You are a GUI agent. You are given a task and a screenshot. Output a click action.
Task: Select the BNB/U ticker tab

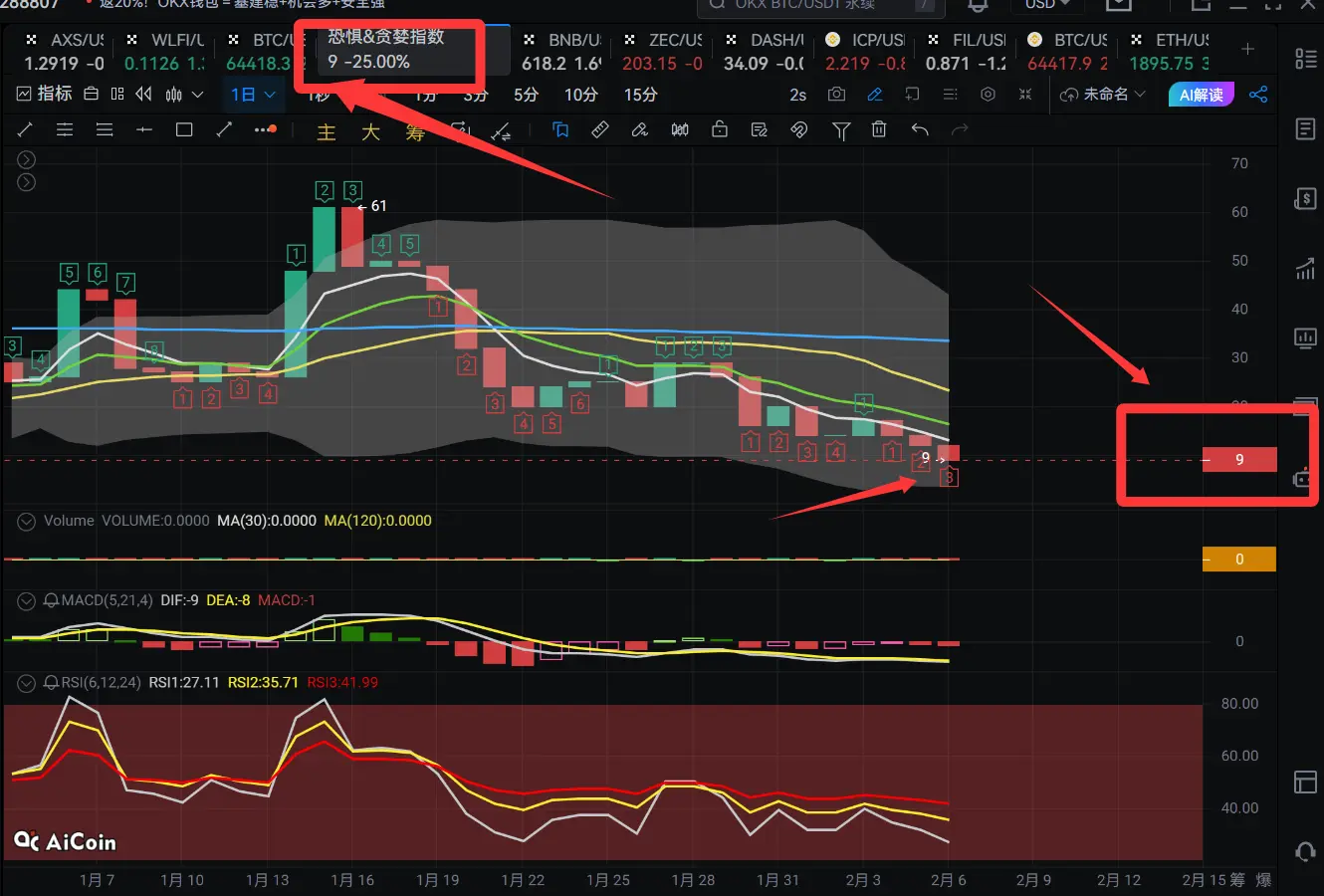[562, 52]
